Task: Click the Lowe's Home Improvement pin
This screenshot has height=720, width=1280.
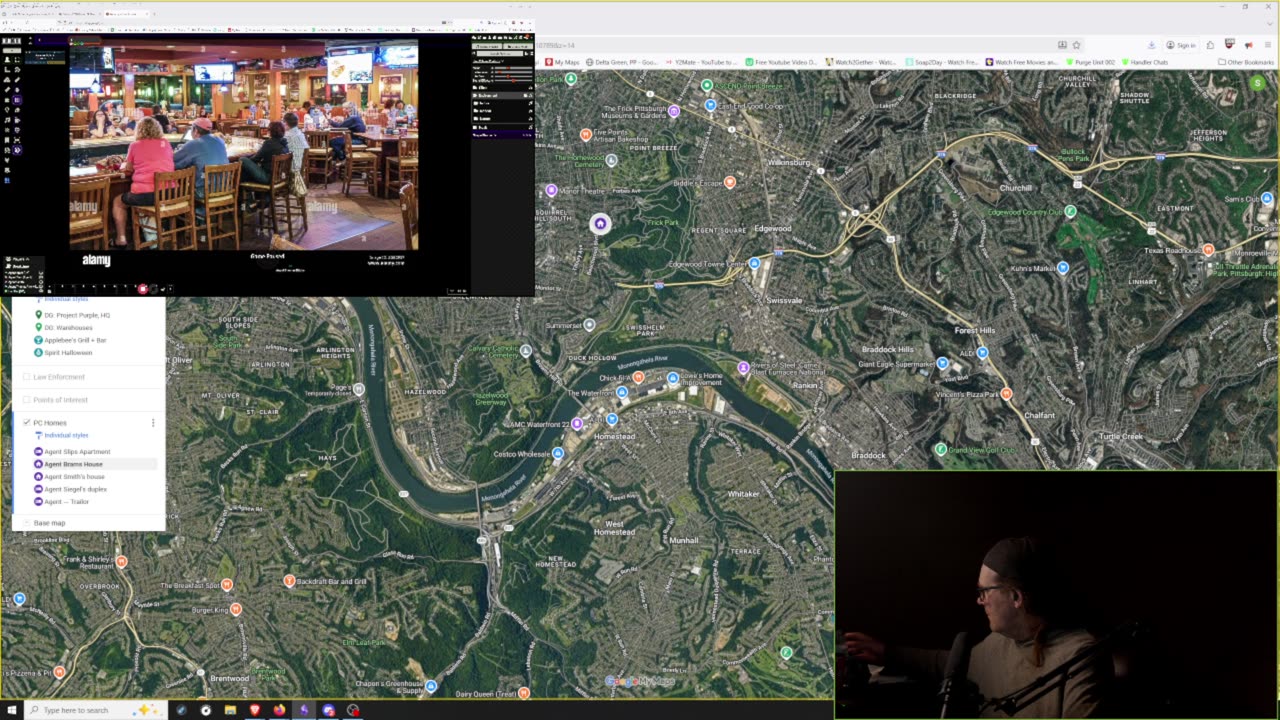Action: (673, 378)
